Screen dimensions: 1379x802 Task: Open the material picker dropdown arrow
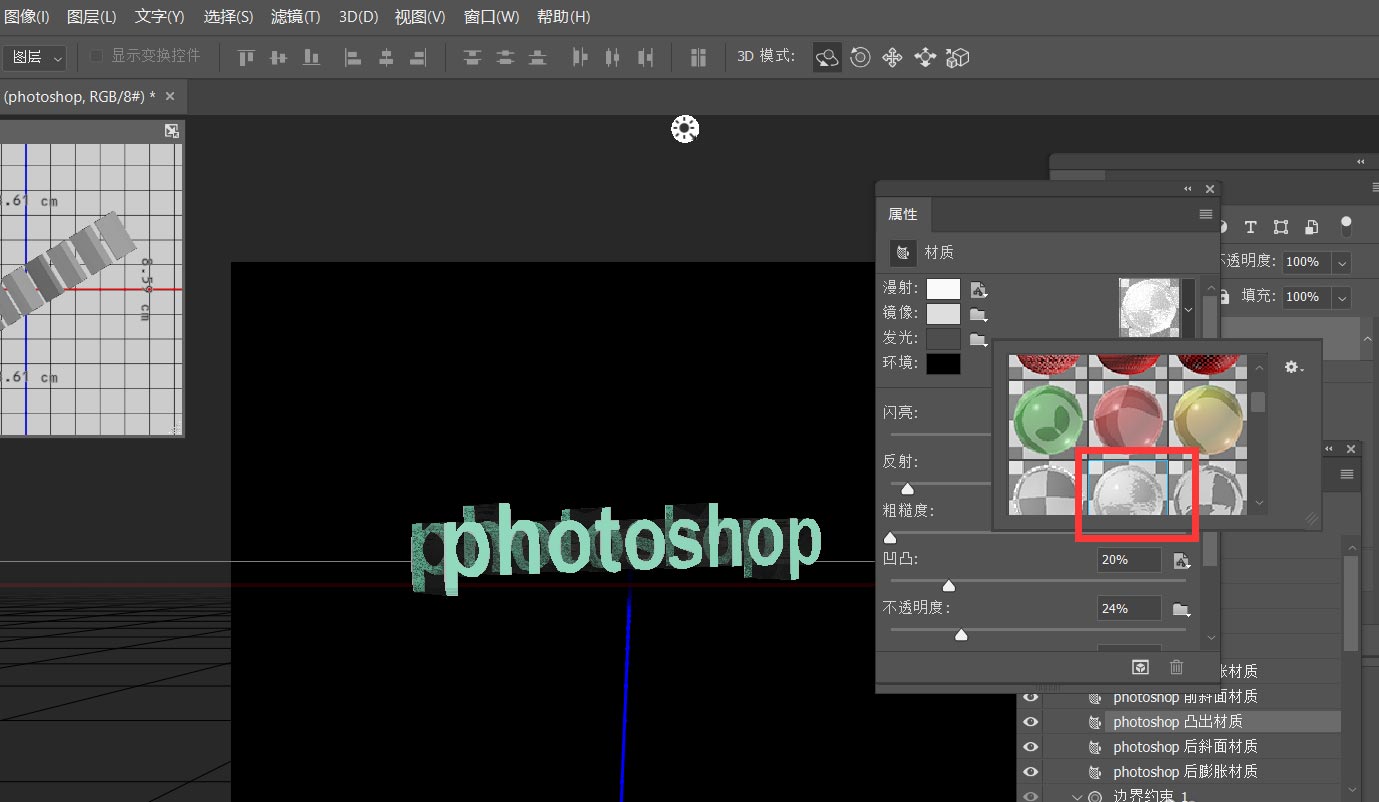pos(1188,308)
